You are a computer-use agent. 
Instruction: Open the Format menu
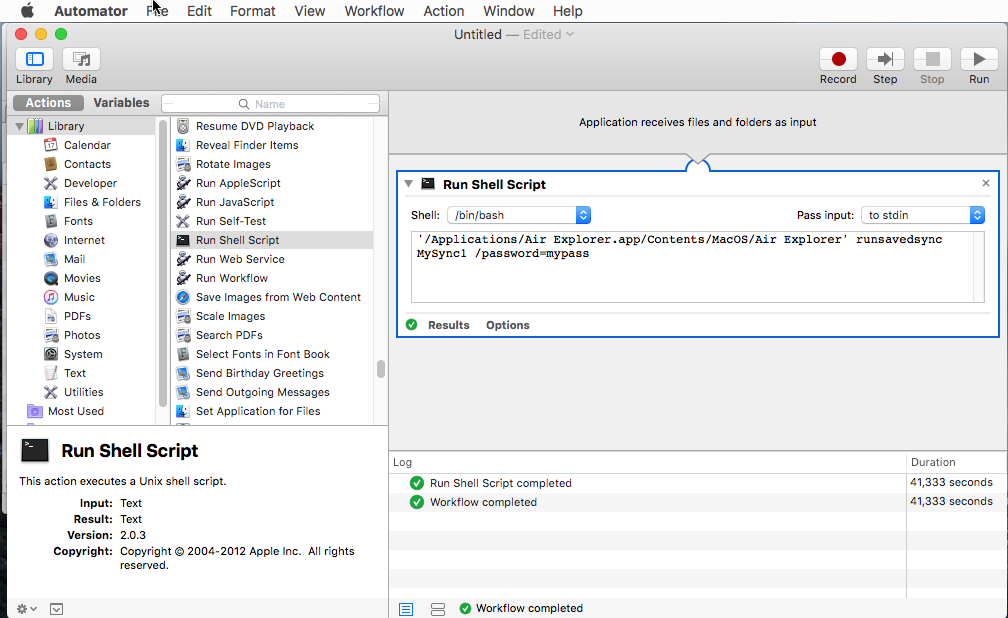[x=253, y=11]
